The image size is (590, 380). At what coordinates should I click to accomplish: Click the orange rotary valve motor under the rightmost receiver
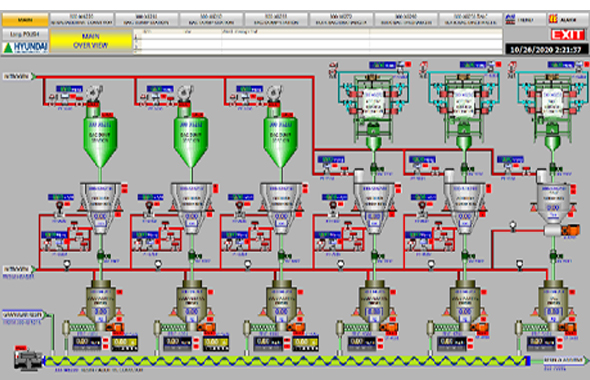click(570, 230)
